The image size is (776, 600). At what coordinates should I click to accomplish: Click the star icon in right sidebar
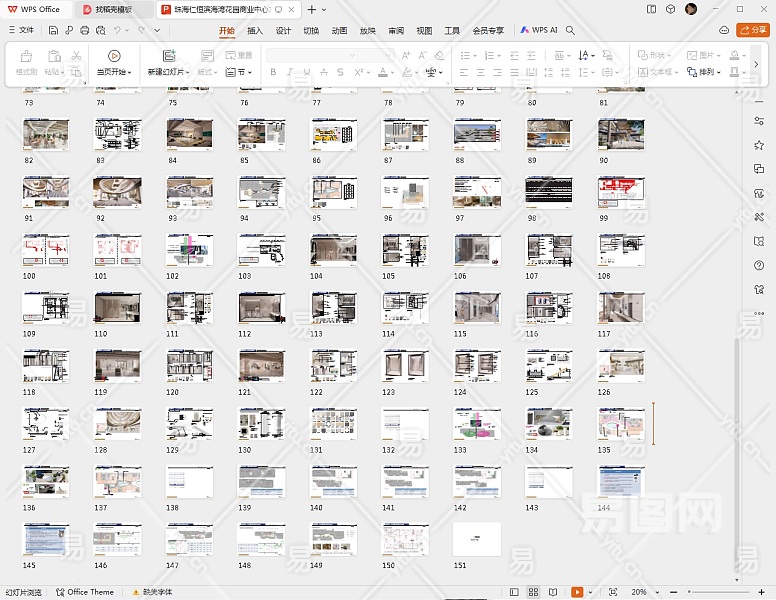760,145
